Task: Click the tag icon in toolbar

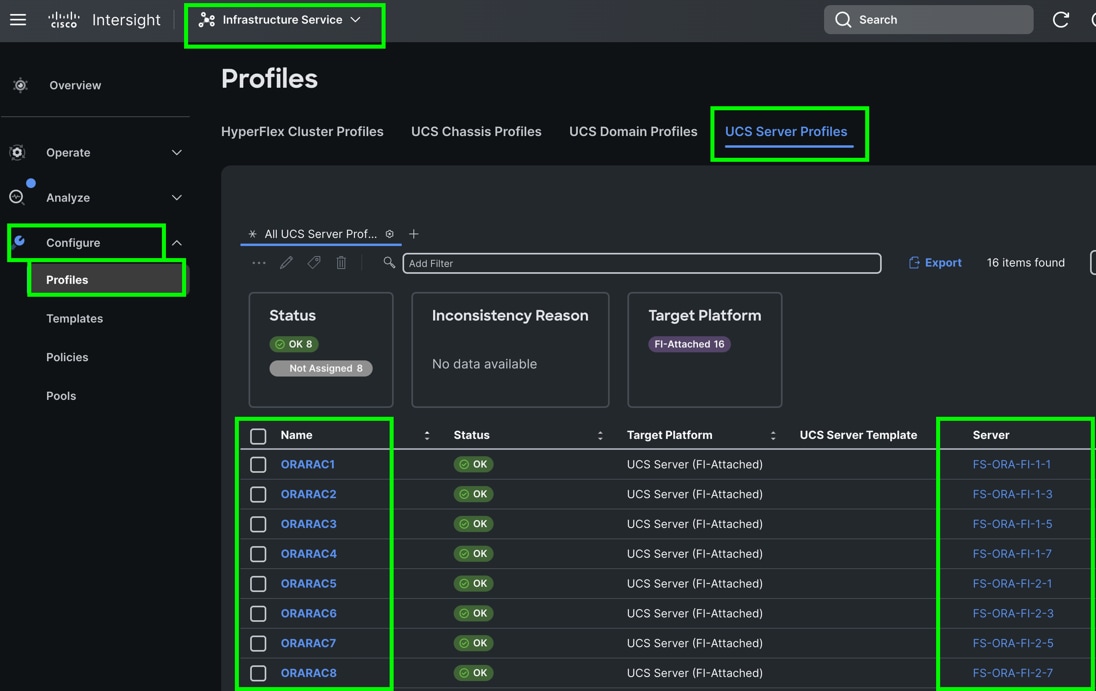Action: (314, 263)
